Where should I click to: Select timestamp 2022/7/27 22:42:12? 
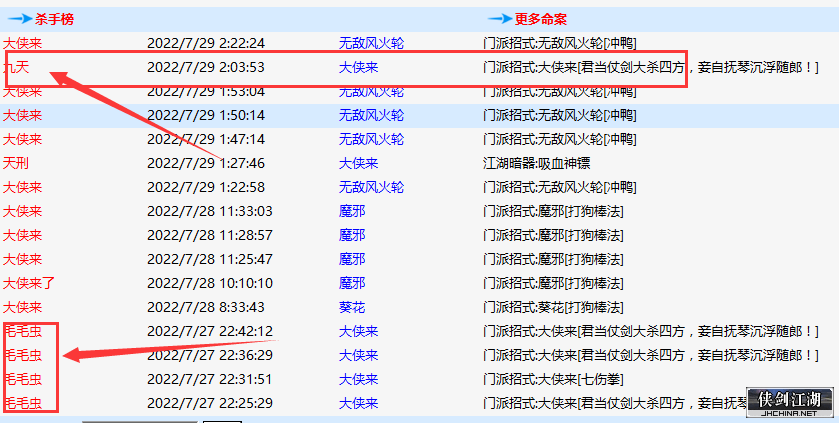pyautogui.click(x=210, y=332)
